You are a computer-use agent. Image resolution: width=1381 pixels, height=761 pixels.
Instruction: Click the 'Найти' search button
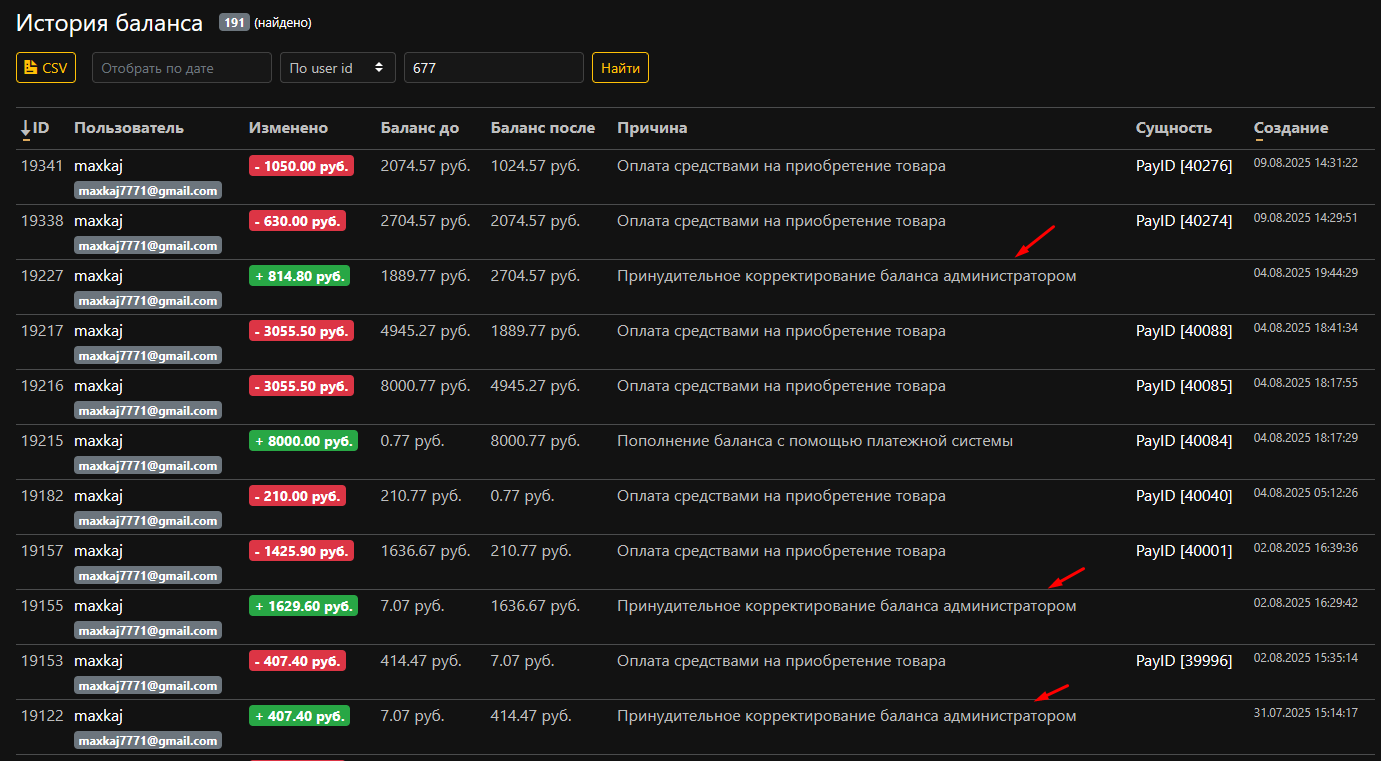(x=621, y=68)
